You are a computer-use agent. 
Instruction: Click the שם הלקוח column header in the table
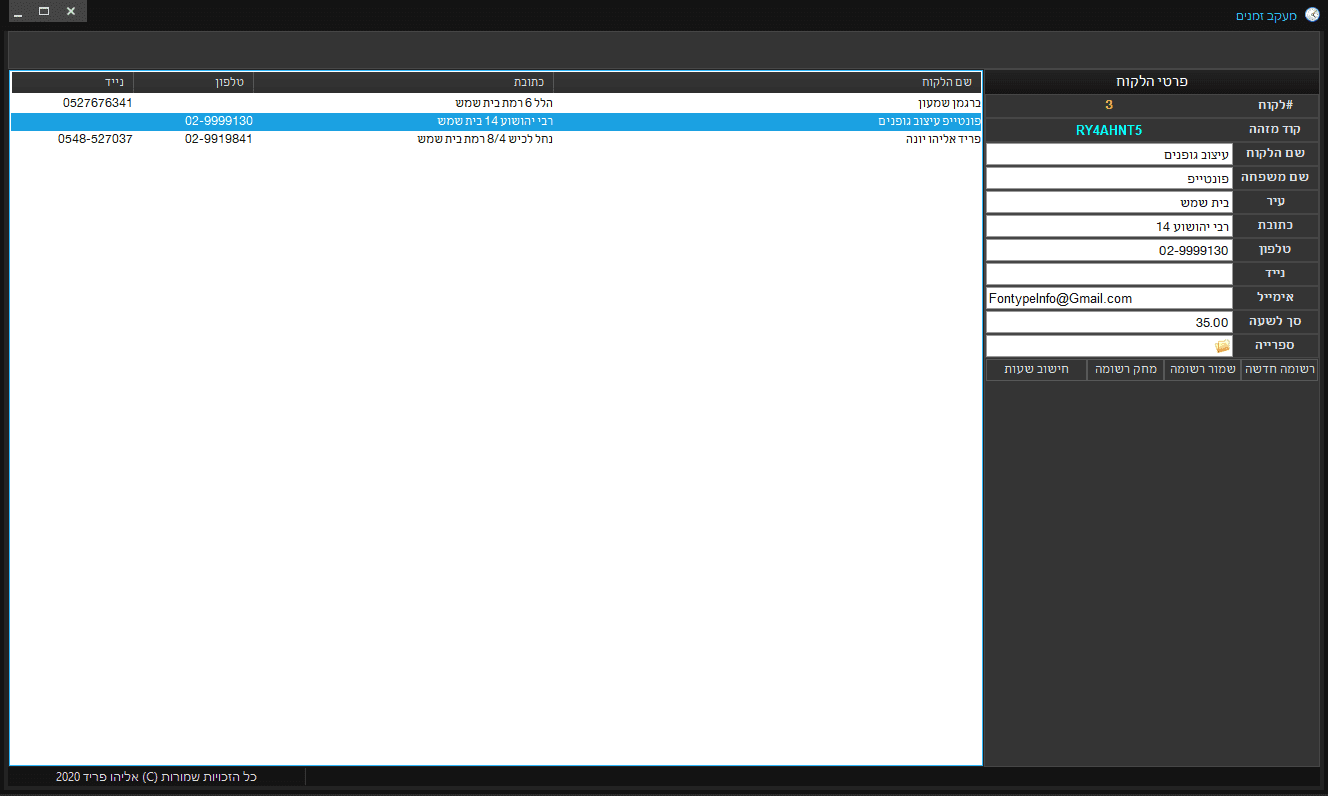pos(767,82)
